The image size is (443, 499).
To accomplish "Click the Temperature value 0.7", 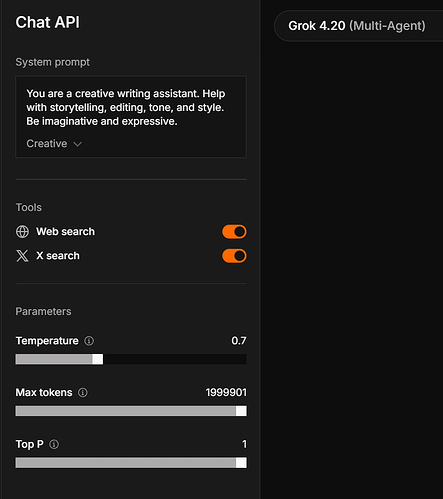I will tap(239, 341).
